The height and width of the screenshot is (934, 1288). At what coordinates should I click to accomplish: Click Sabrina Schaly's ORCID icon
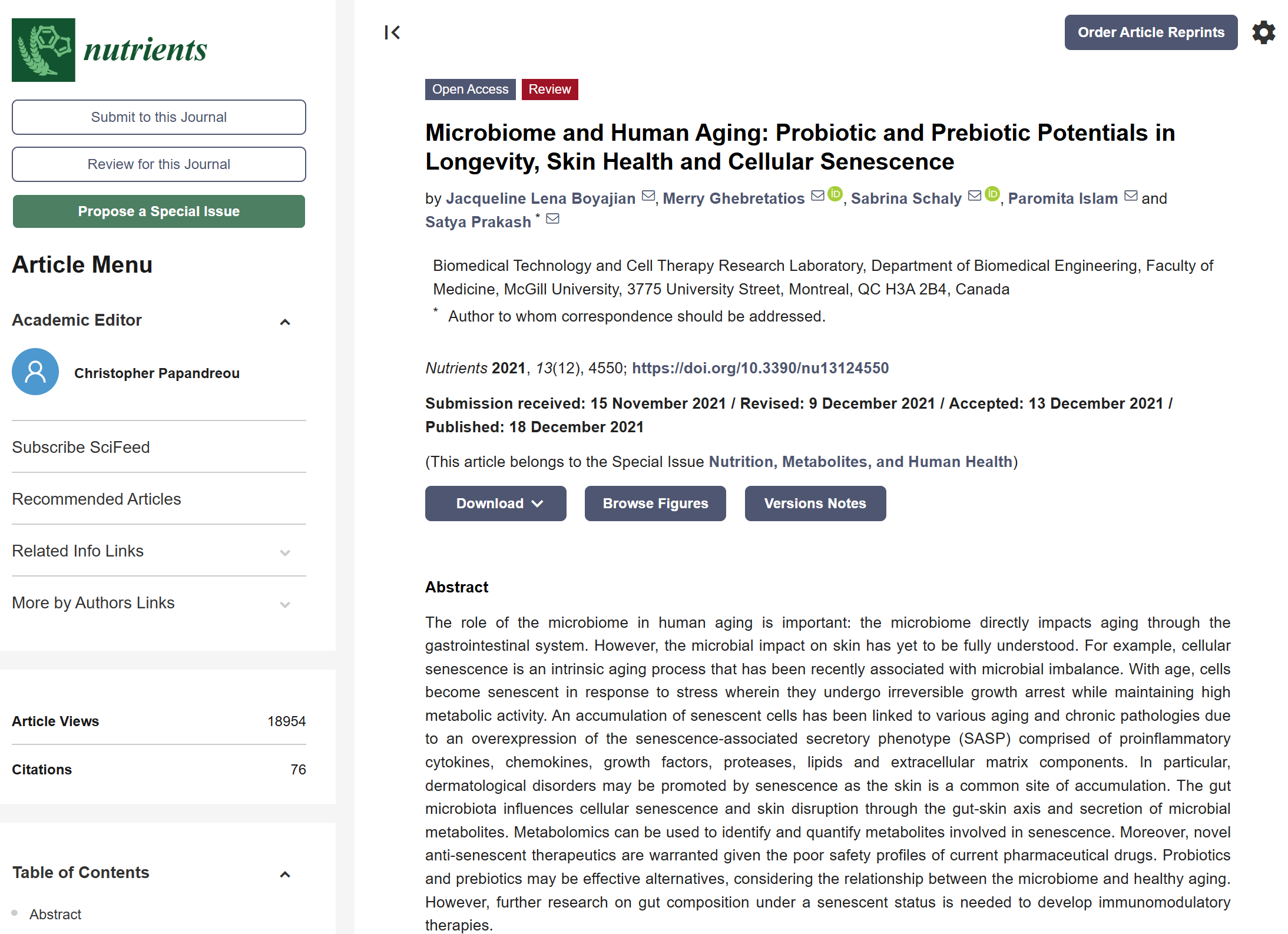click(x=992, y=194)
